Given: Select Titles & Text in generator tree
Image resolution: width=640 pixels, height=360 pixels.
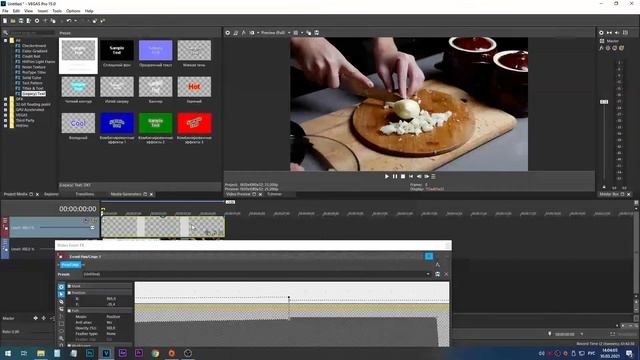Looking at the screenshot, I should 33,88.
